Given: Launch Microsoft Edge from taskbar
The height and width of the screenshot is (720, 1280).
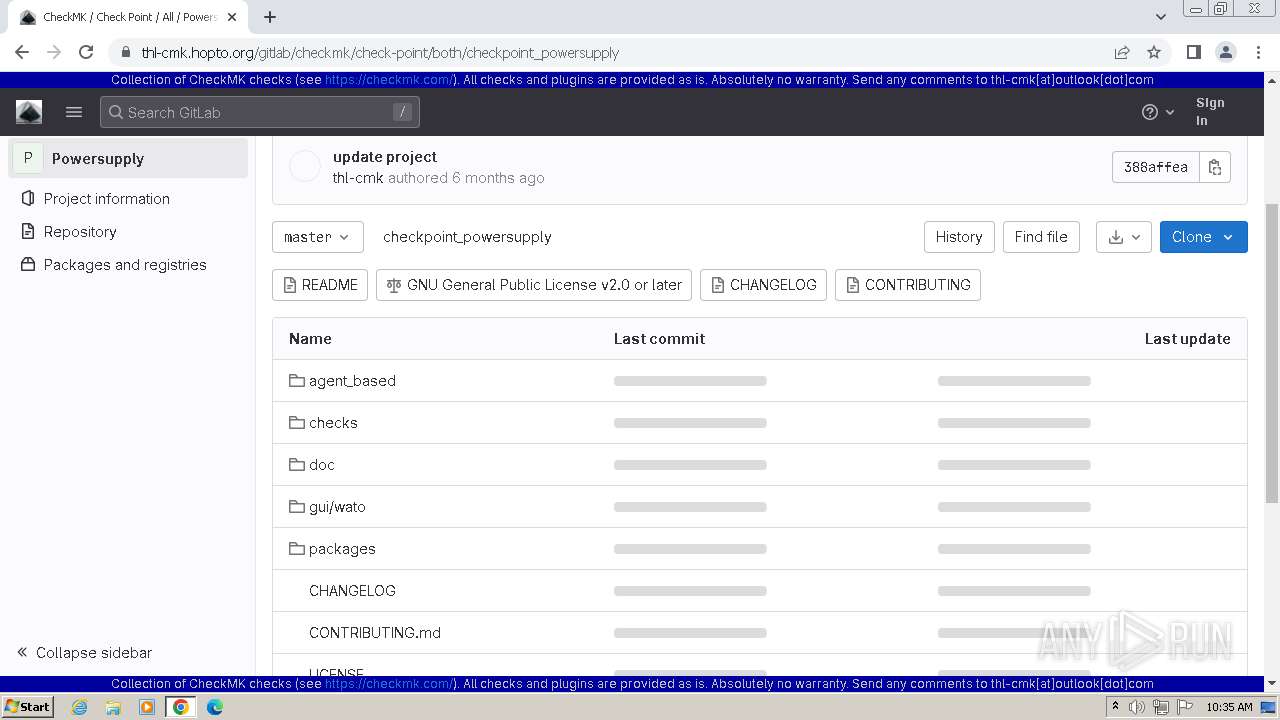Looking at the screenshot, I should (215, 707).
